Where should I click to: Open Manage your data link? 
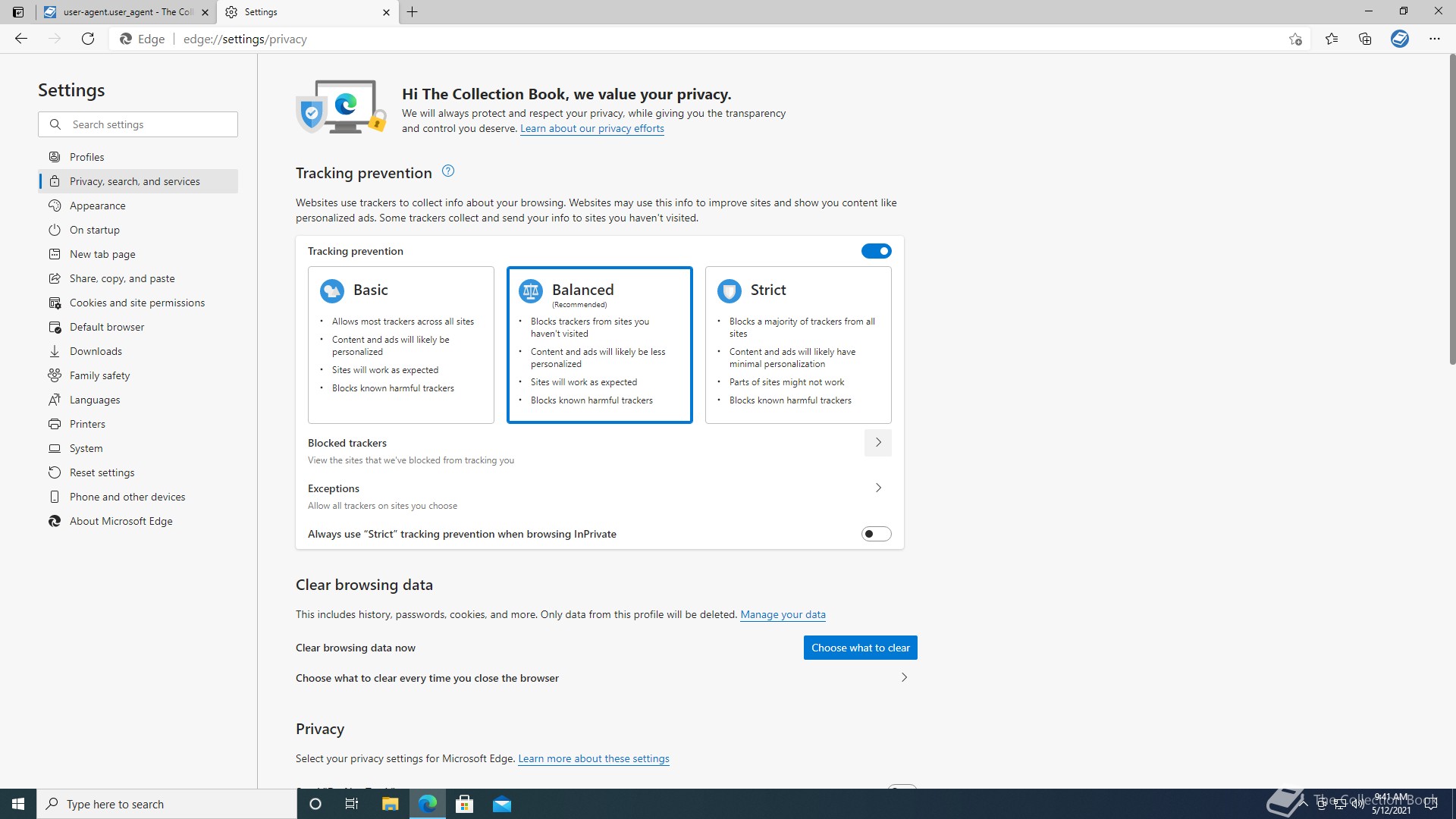point(783,614)
